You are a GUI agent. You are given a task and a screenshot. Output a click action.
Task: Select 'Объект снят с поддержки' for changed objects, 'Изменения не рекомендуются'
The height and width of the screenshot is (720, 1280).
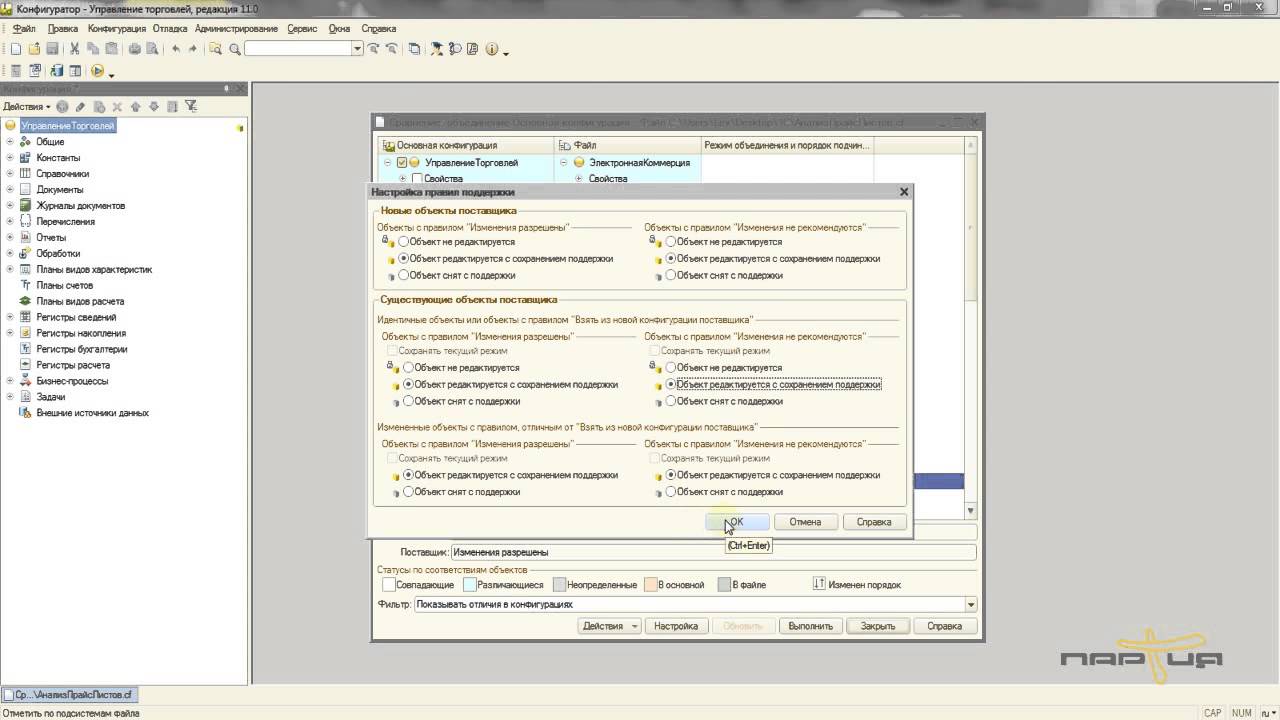672,492
